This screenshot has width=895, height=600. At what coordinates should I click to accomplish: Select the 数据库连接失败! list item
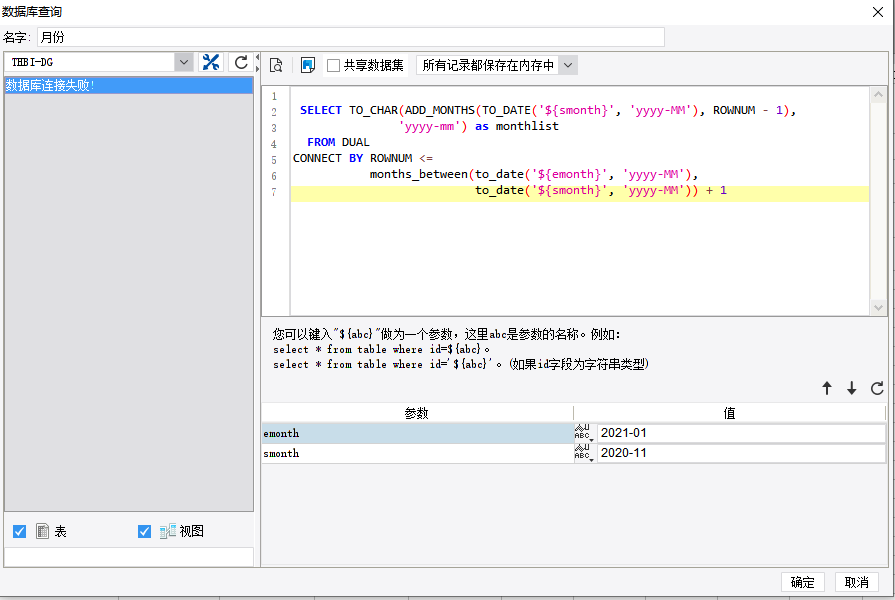pyautogui.click(x=129, y=86)
